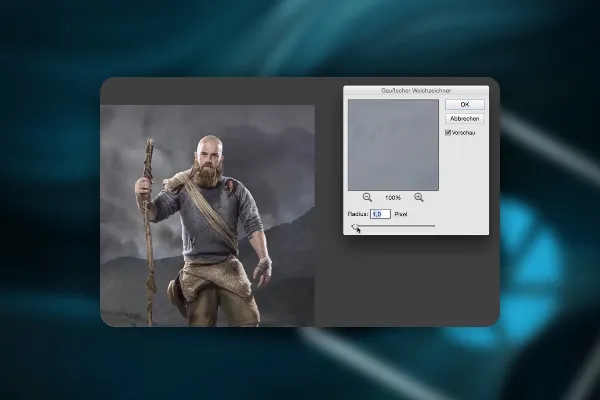Click the 100% zoom level label
The height and width of the screenshot is (400, 600).
coord(393,198)
